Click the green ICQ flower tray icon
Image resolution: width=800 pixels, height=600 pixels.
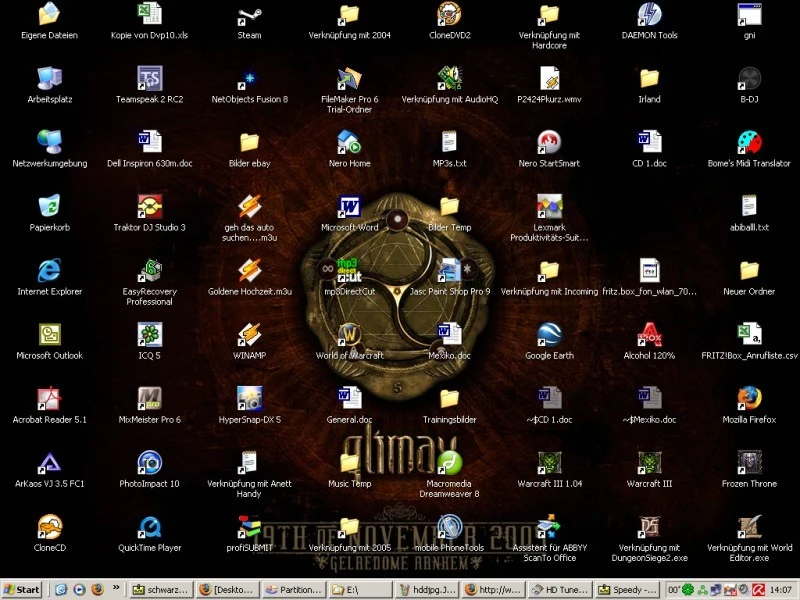(x=687, y=589)
